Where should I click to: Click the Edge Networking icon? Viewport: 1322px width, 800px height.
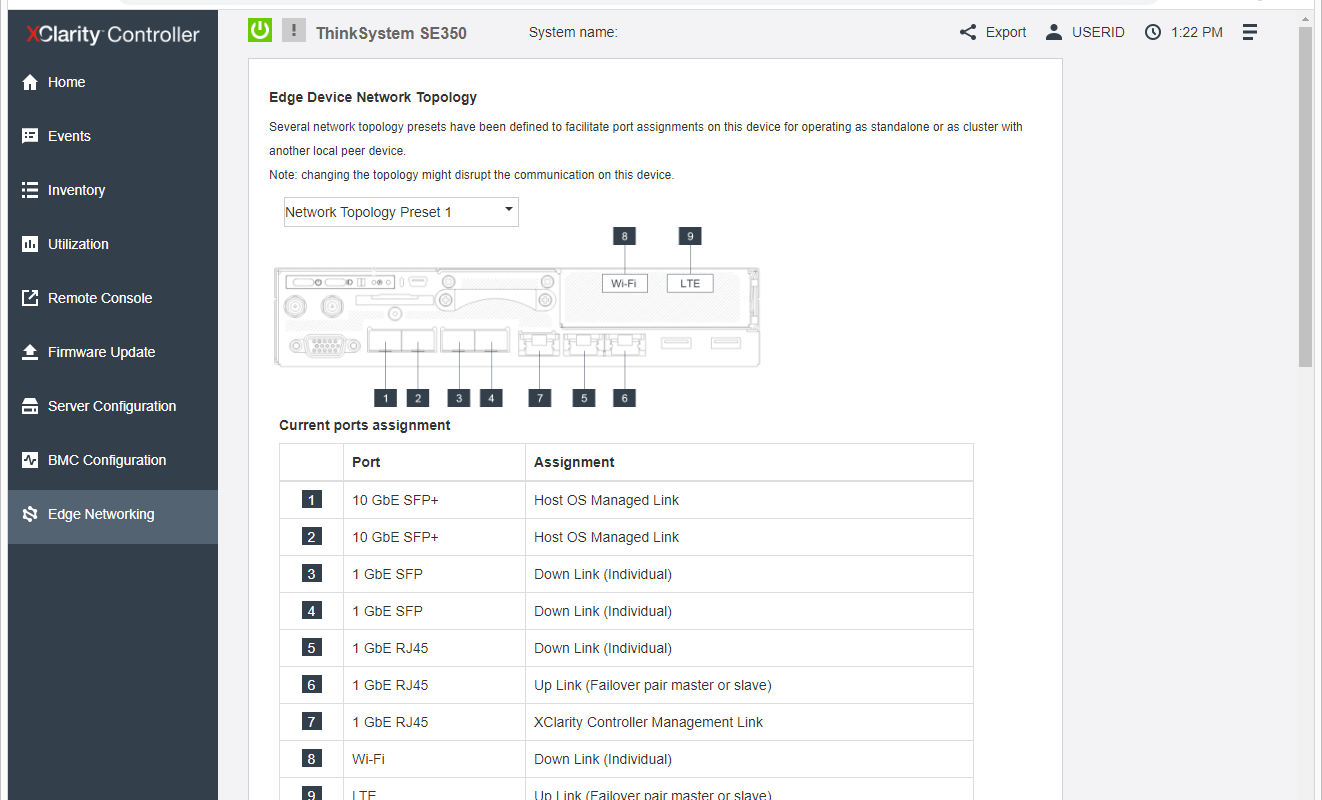(x=30, y=514)
